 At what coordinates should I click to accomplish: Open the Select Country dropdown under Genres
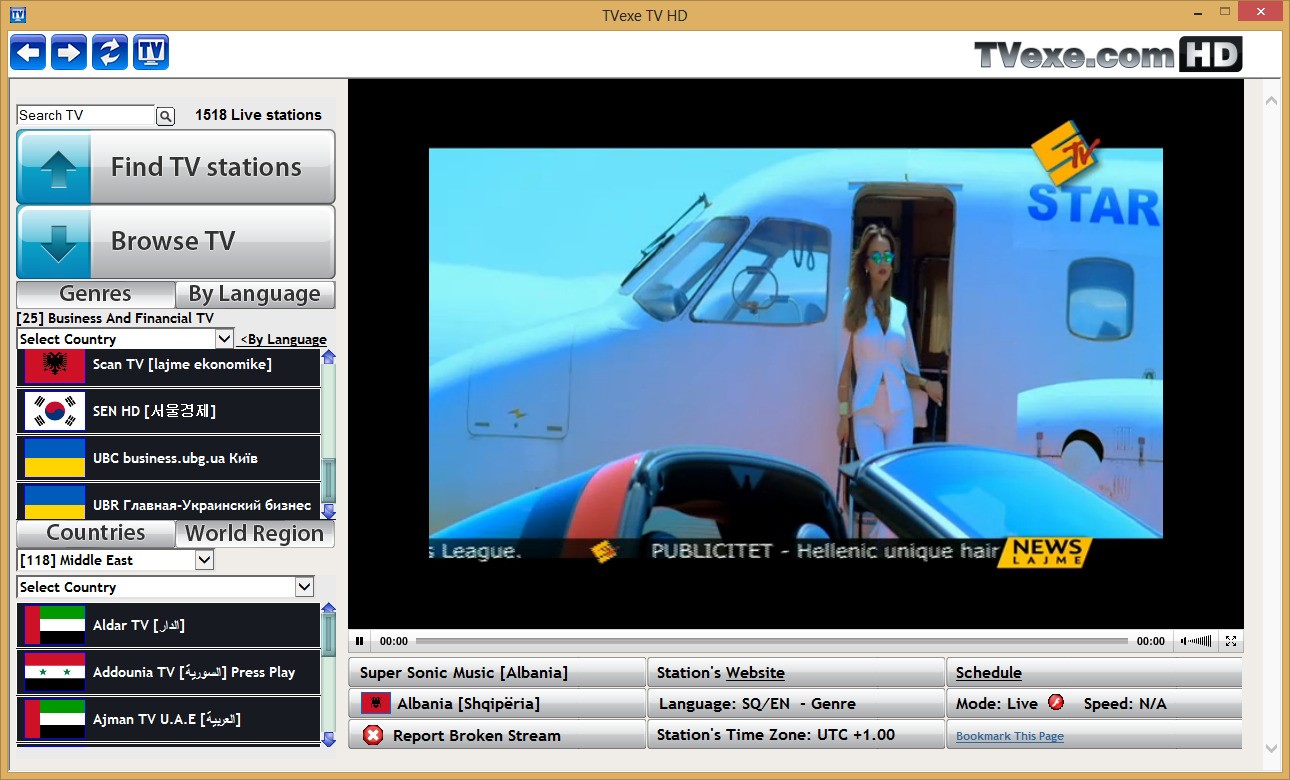click(x=125, y=339)
